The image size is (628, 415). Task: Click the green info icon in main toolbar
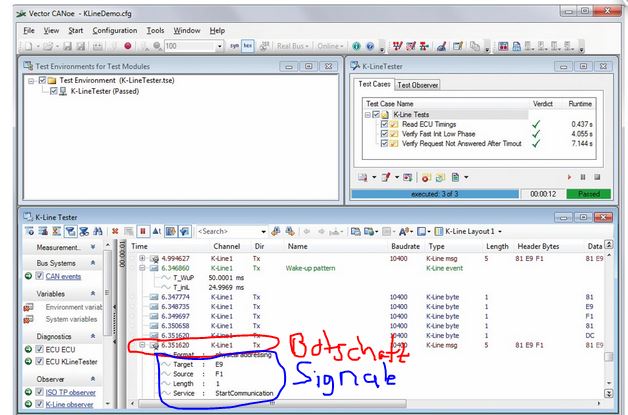click(356, 46)
